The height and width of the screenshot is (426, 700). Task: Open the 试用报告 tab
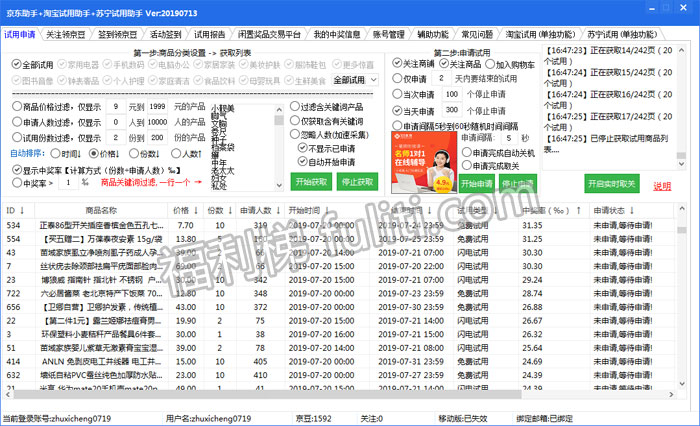pos(209,34)
